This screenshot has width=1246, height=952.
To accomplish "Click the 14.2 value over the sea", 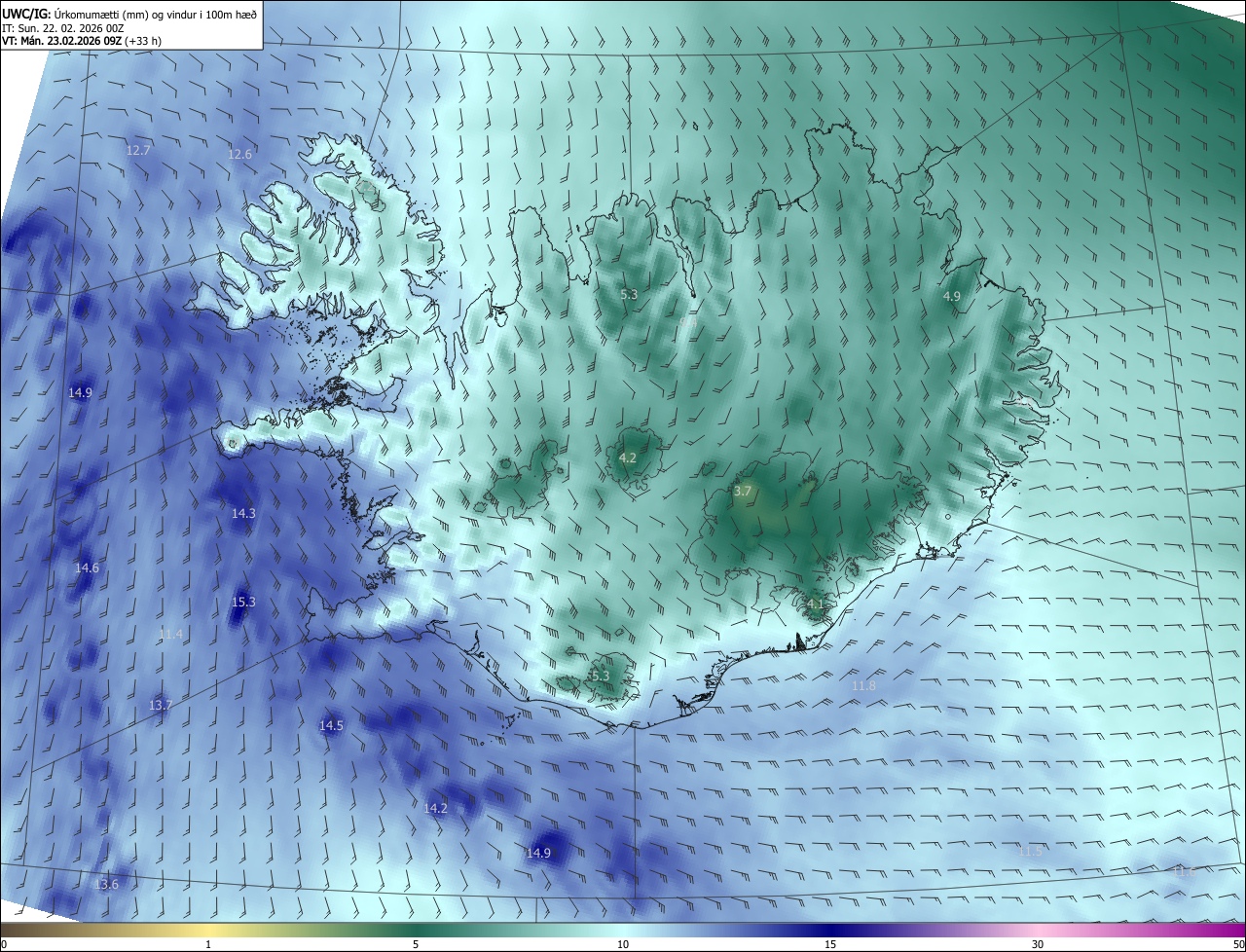I will tap(436, 808).
